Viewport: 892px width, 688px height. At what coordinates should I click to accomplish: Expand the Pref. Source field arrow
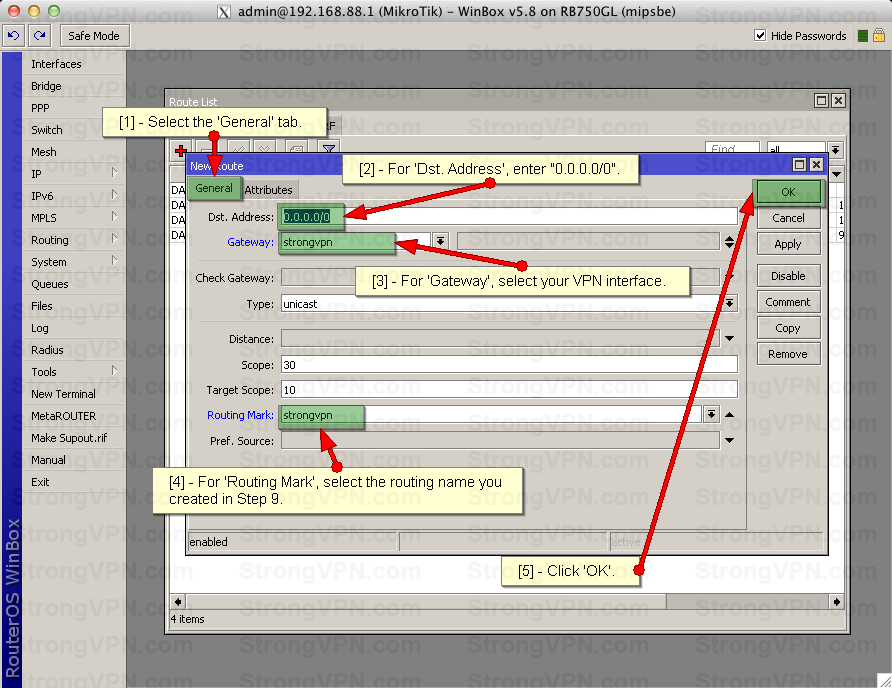729,440
